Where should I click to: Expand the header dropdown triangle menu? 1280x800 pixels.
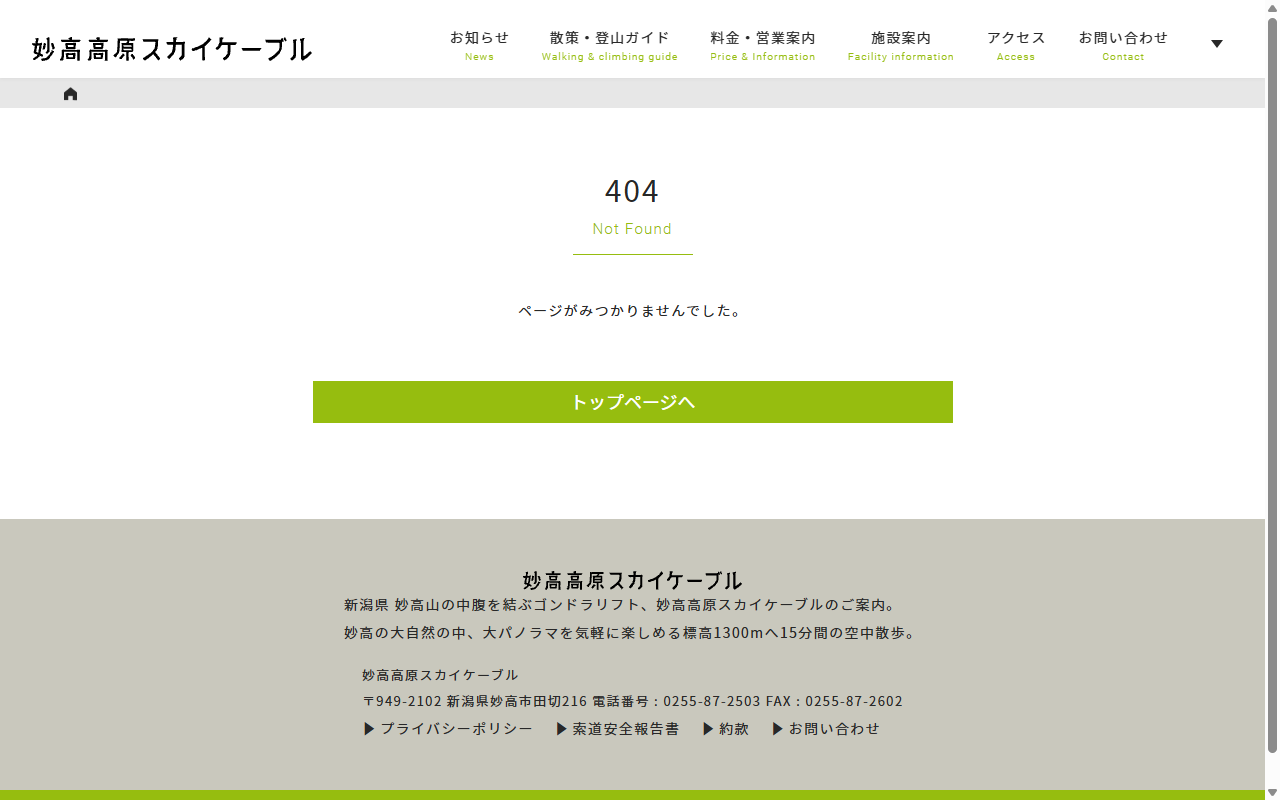(x=1217, y=44)
